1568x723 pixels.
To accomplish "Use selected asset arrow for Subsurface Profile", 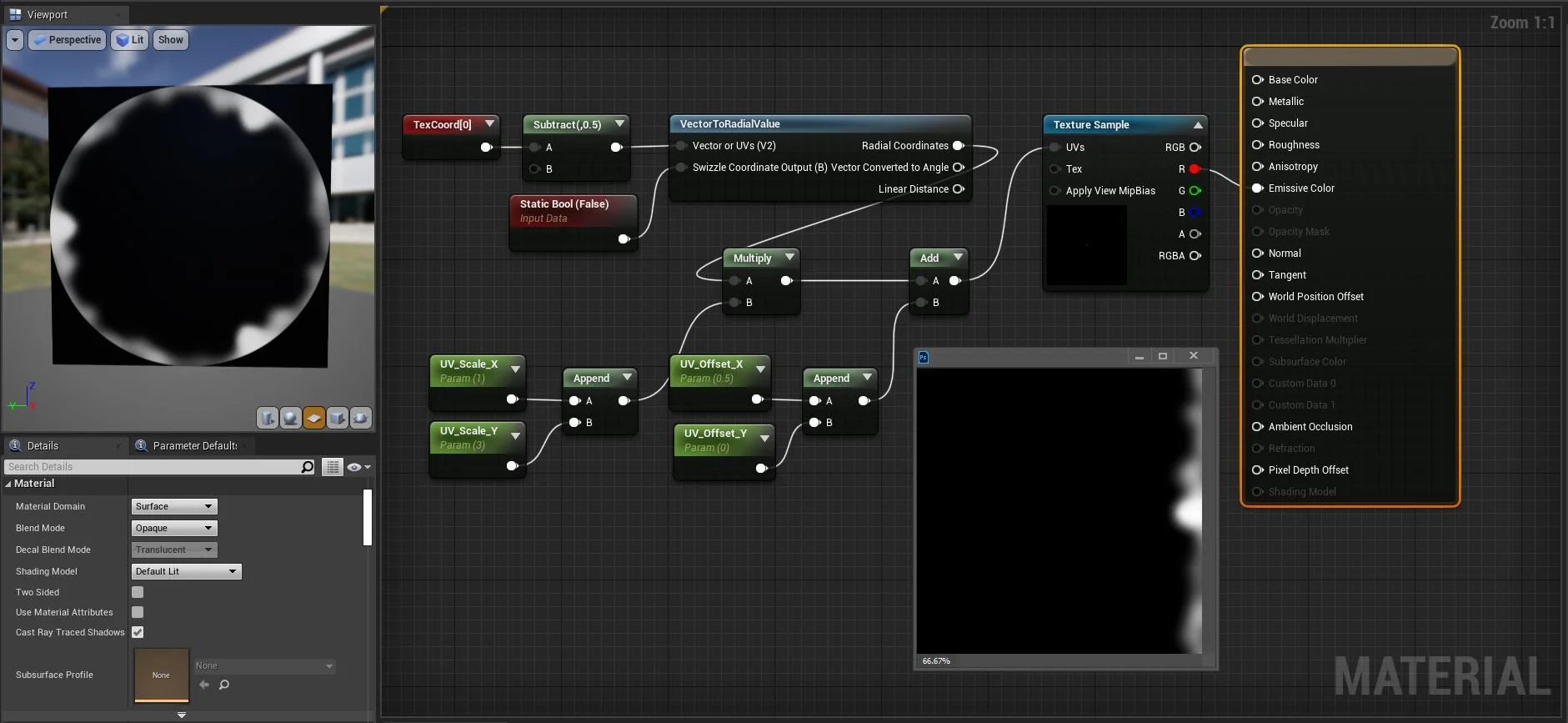I will [204, 685].
